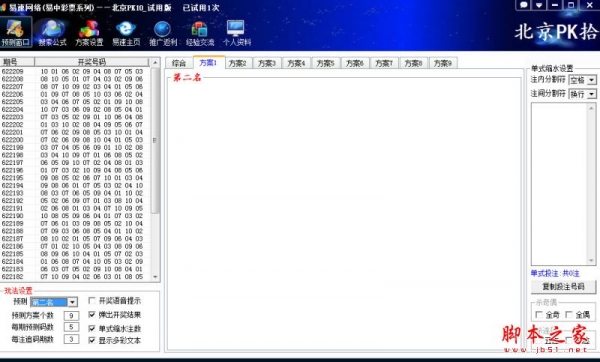Screen dimensions: 600x362
Task: Open the 推广返利 promotion rebate icon
Action: (x=163, y=33)
